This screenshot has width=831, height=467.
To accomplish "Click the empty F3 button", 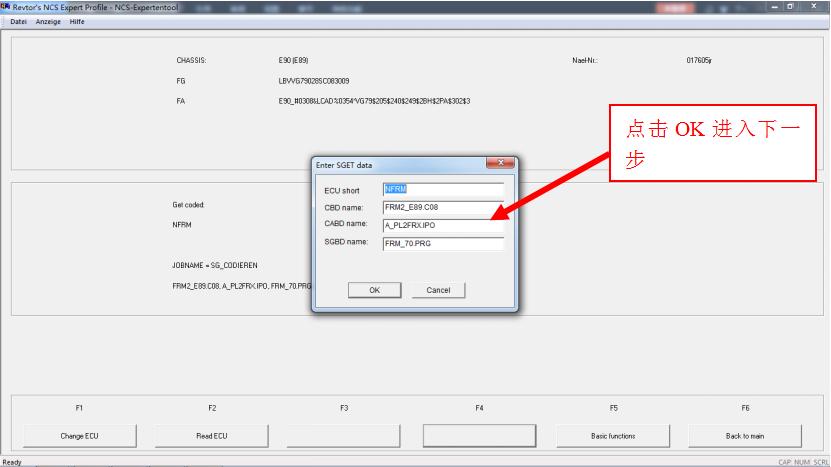I will coord(343,436).
